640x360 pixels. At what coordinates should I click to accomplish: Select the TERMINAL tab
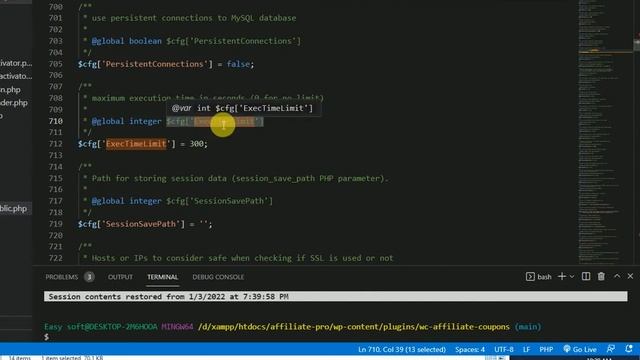[x=162, y=277]
